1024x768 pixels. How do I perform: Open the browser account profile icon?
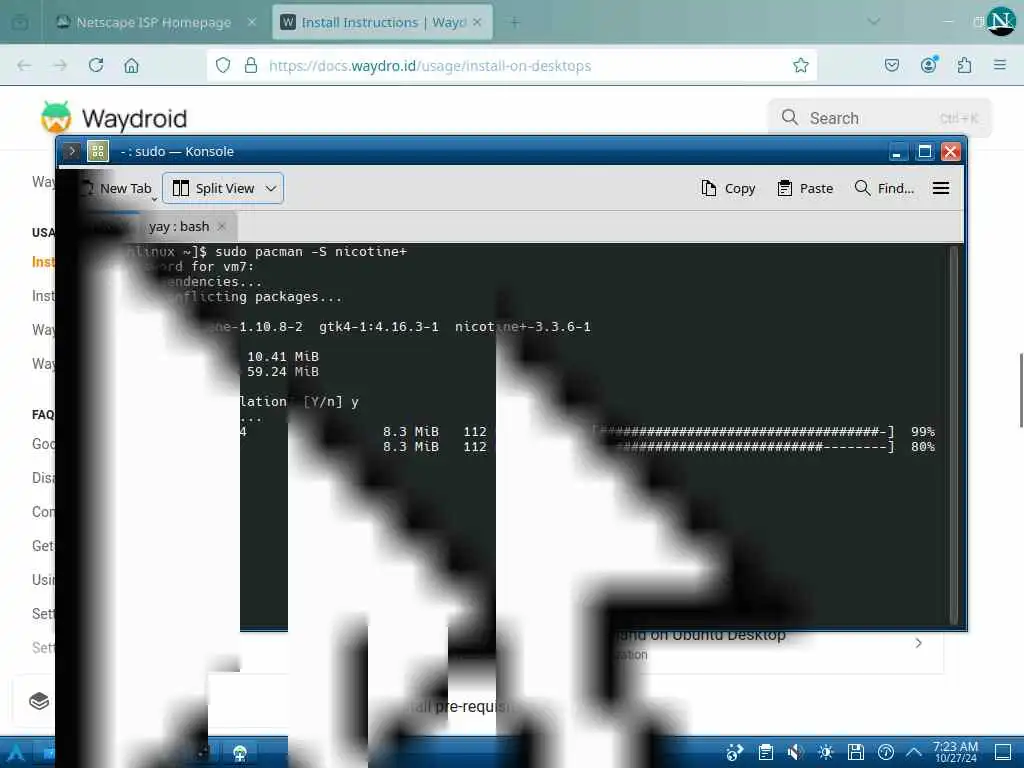coord(929,65)
